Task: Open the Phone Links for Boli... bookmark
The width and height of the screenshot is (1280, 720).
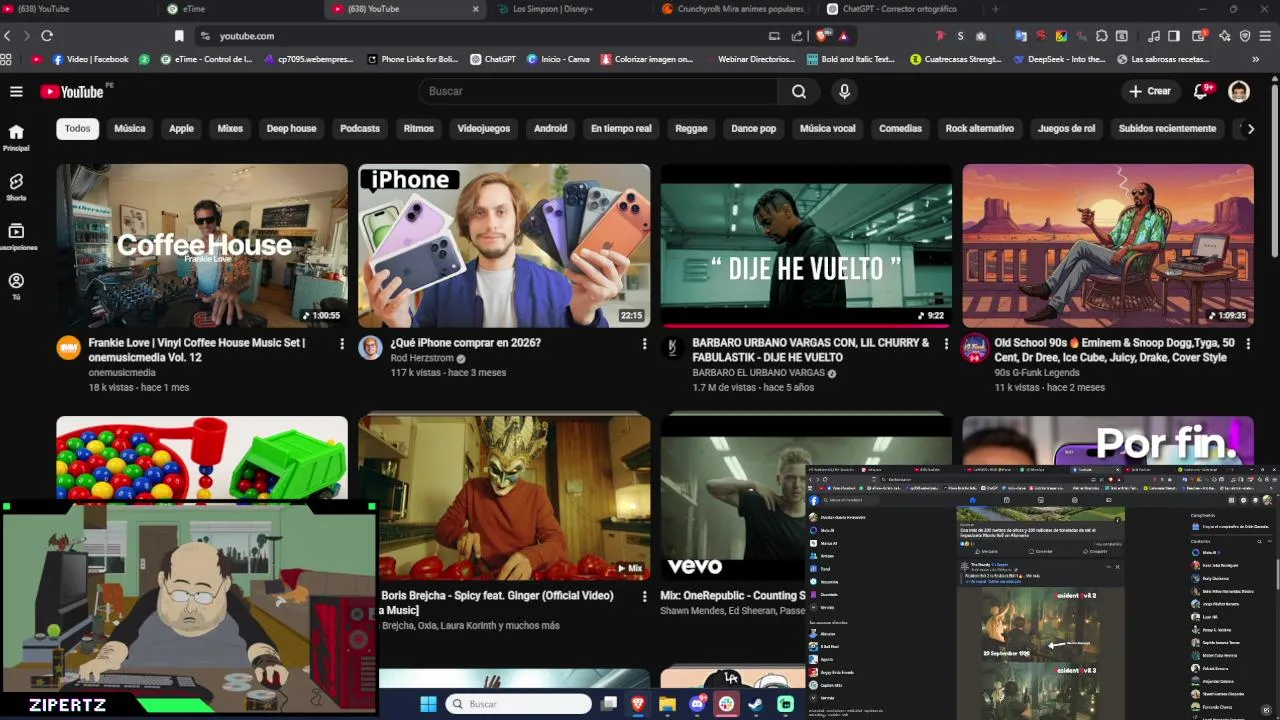Action: tap(412, 59)
